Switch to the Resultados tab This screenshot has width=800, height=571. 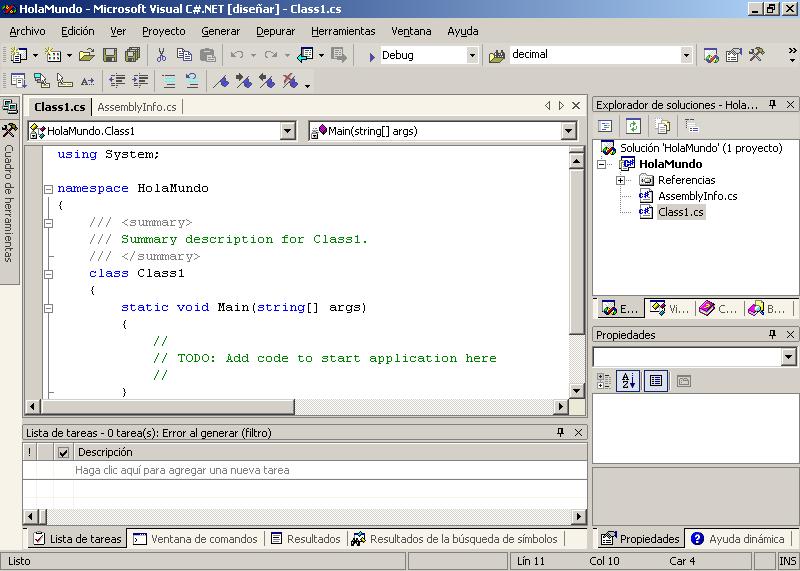(x=306, y=539)
